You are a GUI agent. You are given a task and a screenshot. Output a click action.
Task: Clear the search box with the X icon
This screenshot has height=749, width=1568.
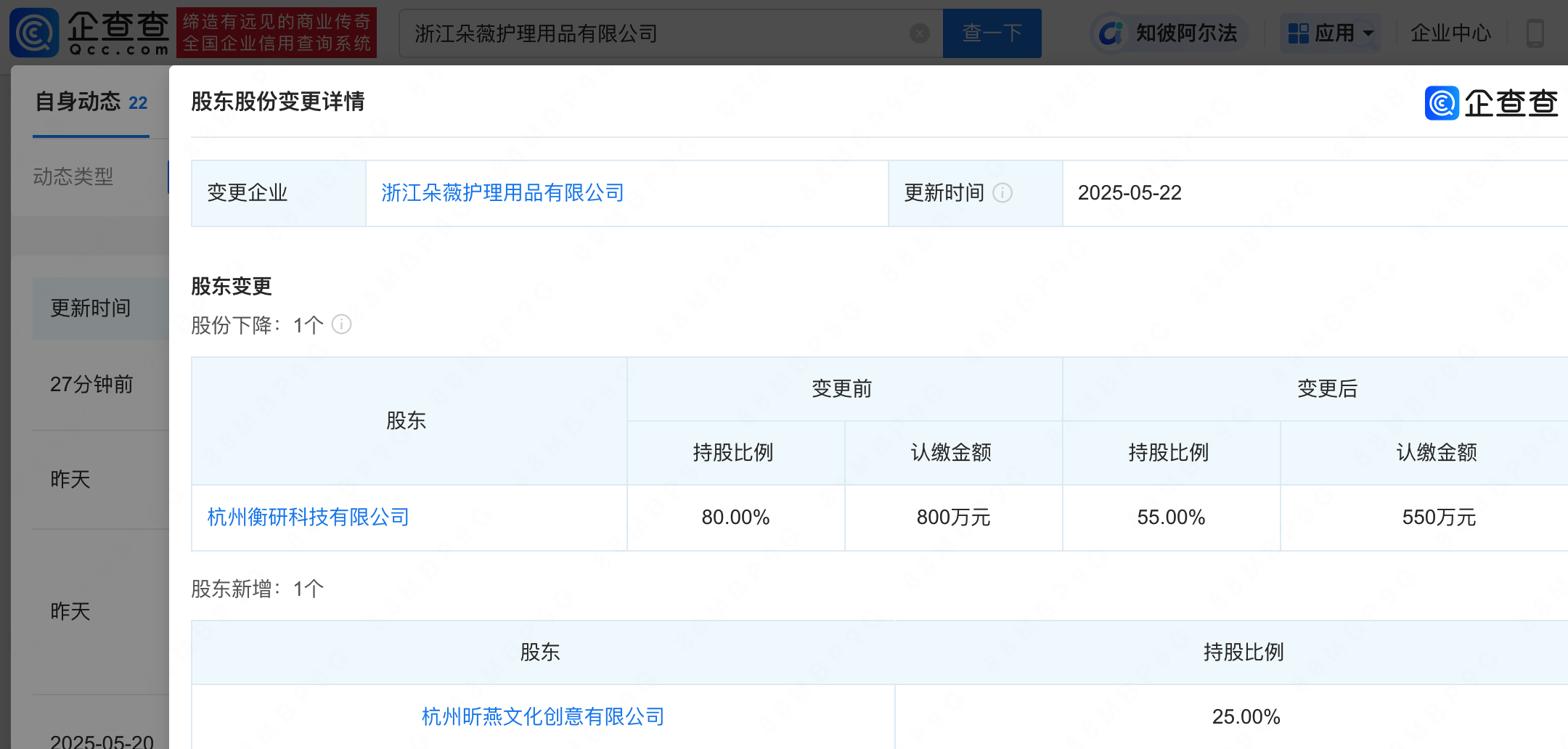(x=919, y=33)
